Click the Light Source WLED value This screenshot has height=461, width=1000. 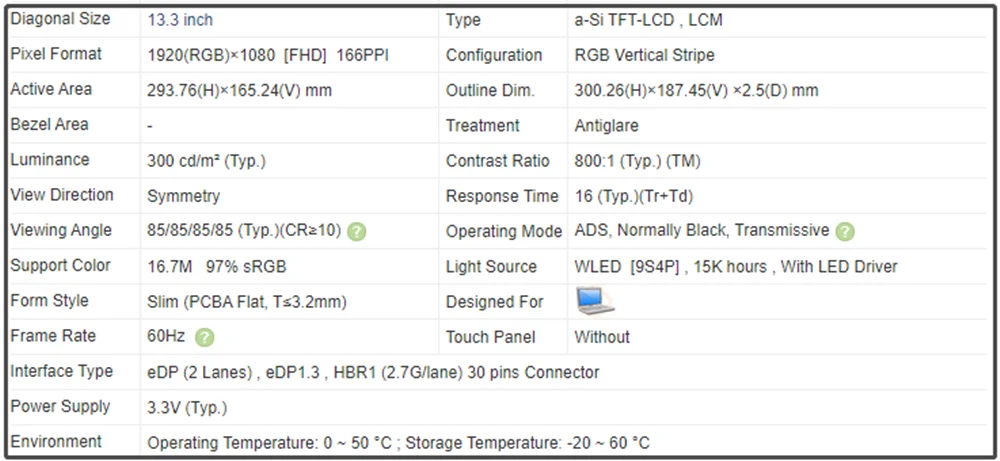click(735, 266)
